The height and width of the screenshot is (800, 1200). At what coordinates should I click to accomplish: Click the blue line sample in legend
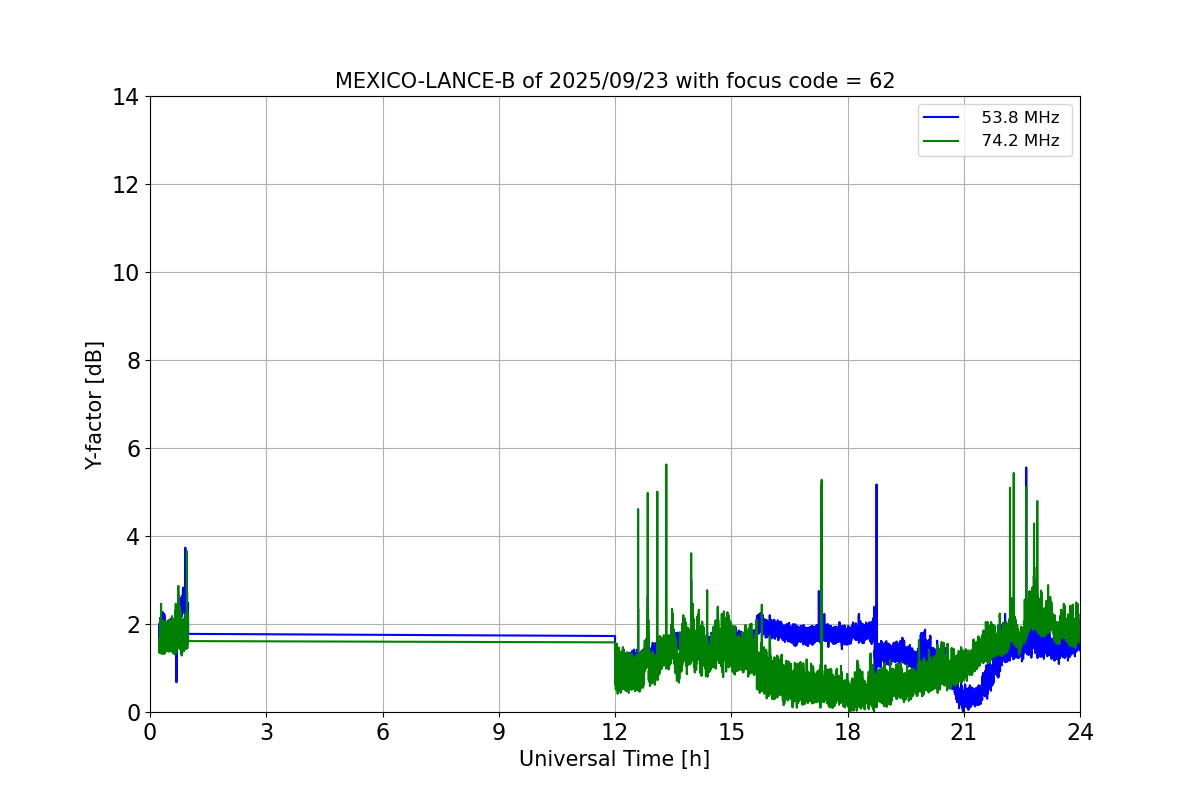[x=941, y=118]
